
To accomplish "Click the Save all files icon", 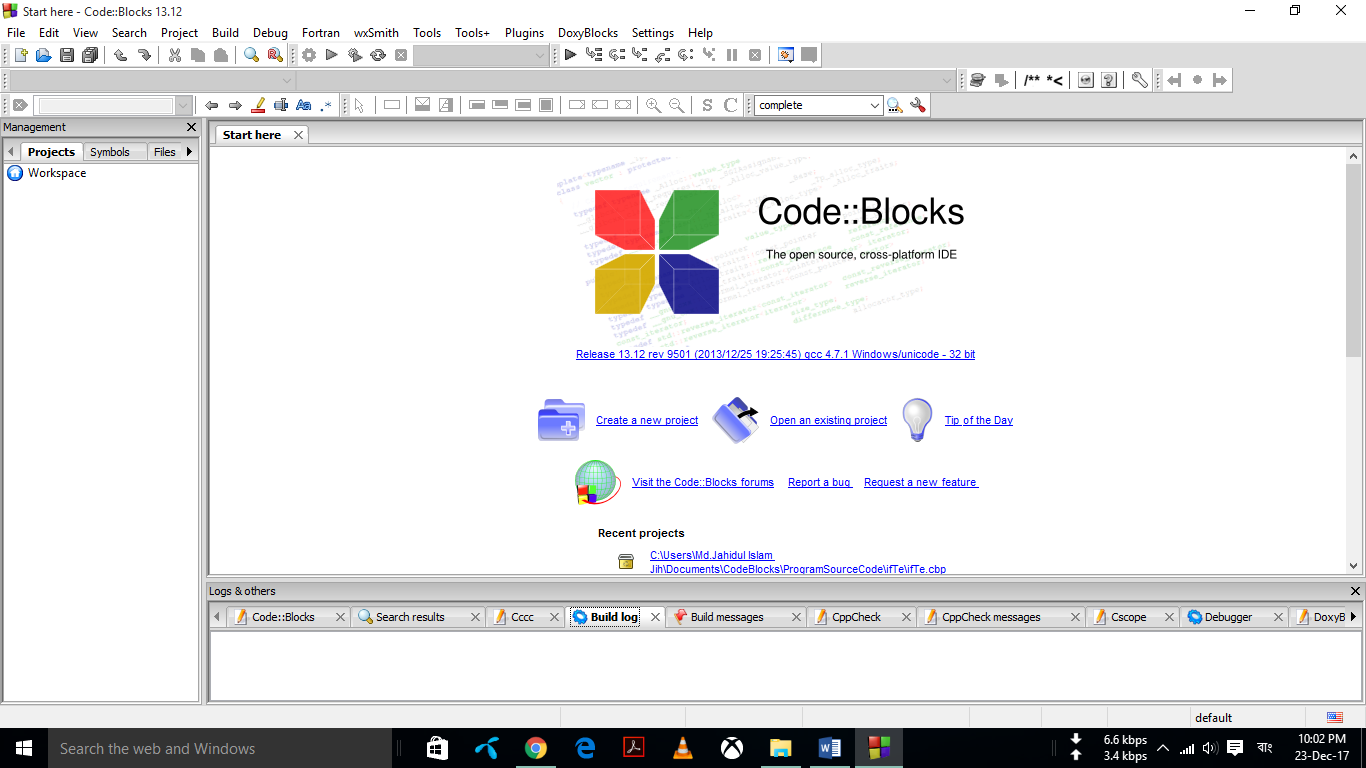I will (x=90, y=55).
